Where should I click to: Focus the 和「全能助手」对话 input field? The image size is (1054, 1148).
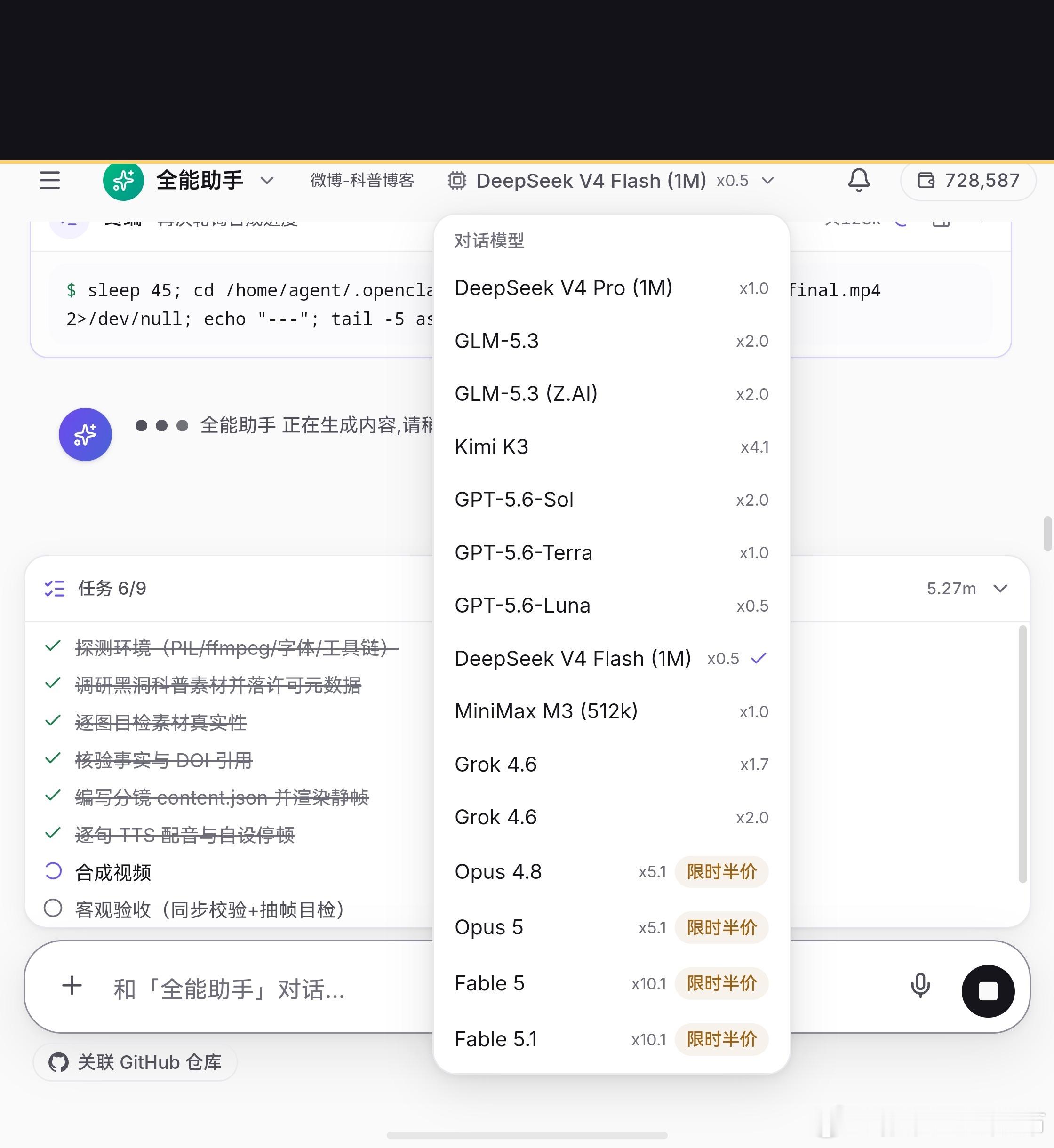point(229,989)
